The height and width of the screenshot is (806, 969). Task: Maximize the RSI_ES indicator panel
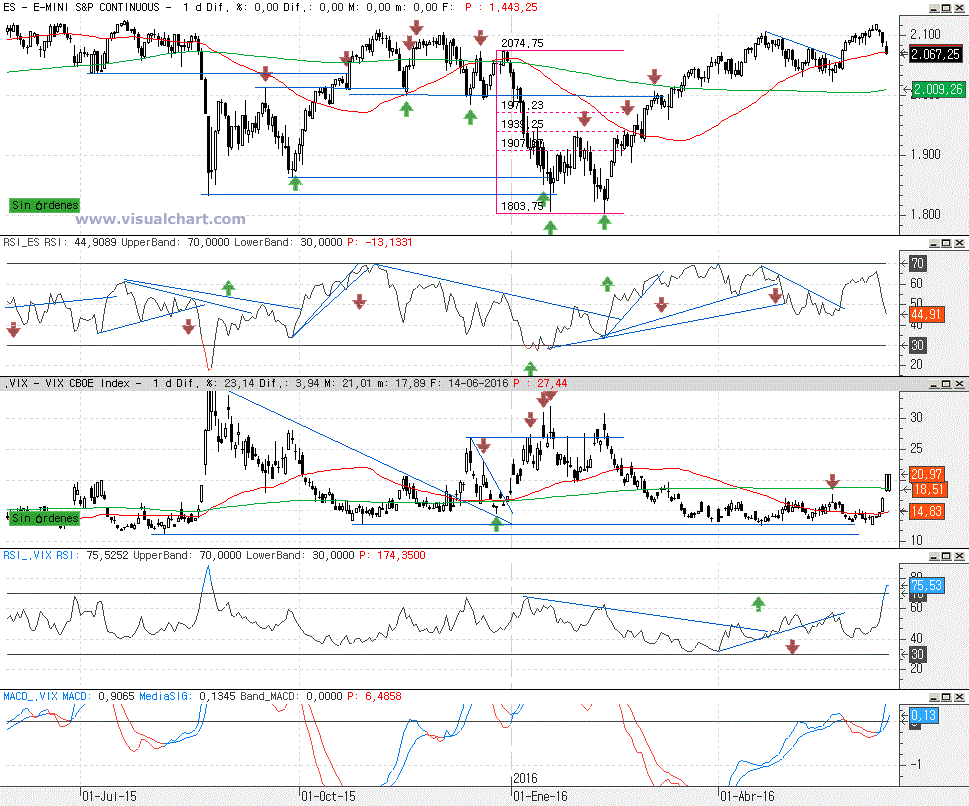(x=946, y=244)
